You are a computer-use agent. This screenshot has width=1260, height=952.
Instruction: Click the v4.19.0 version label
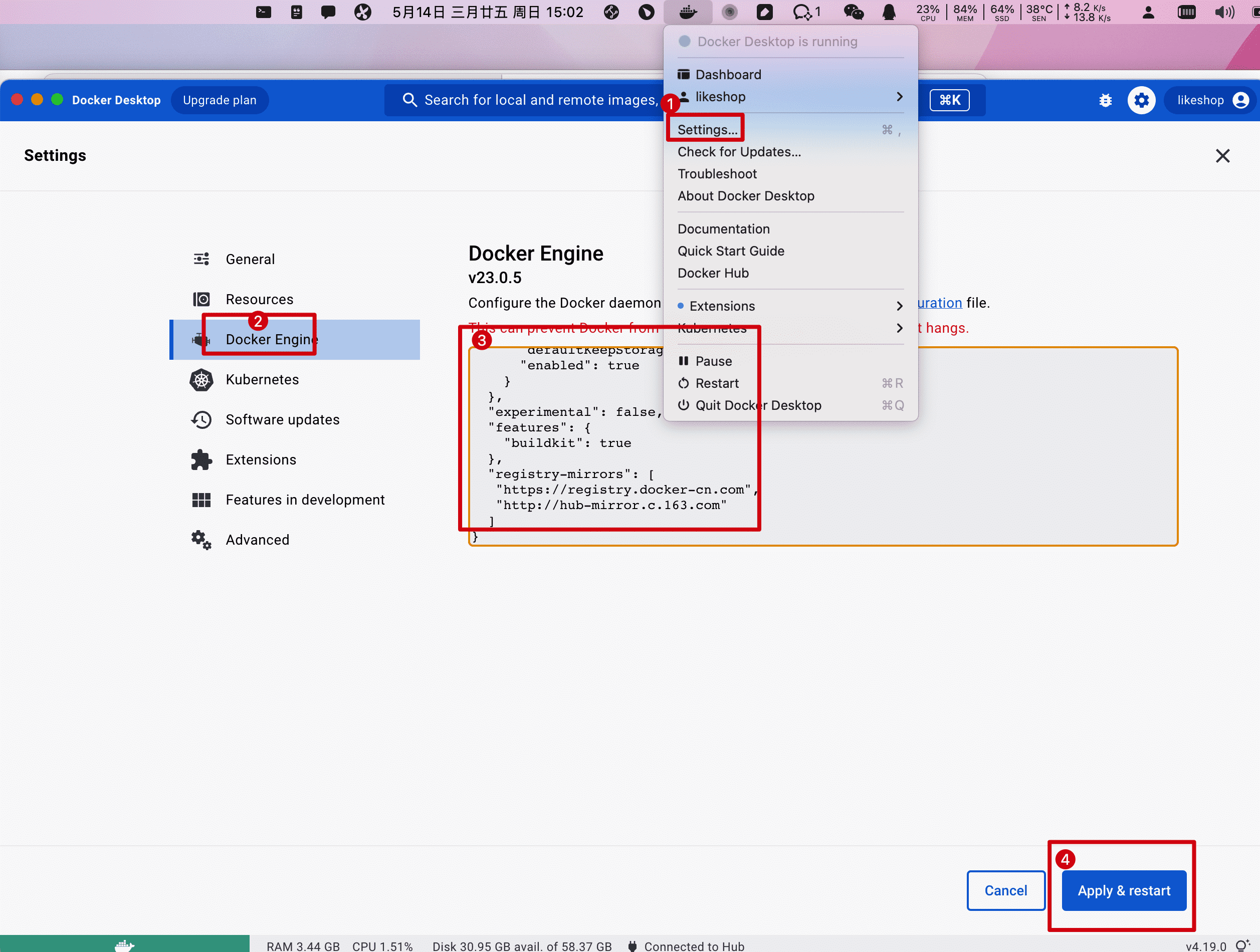[x=1206, y=946]
